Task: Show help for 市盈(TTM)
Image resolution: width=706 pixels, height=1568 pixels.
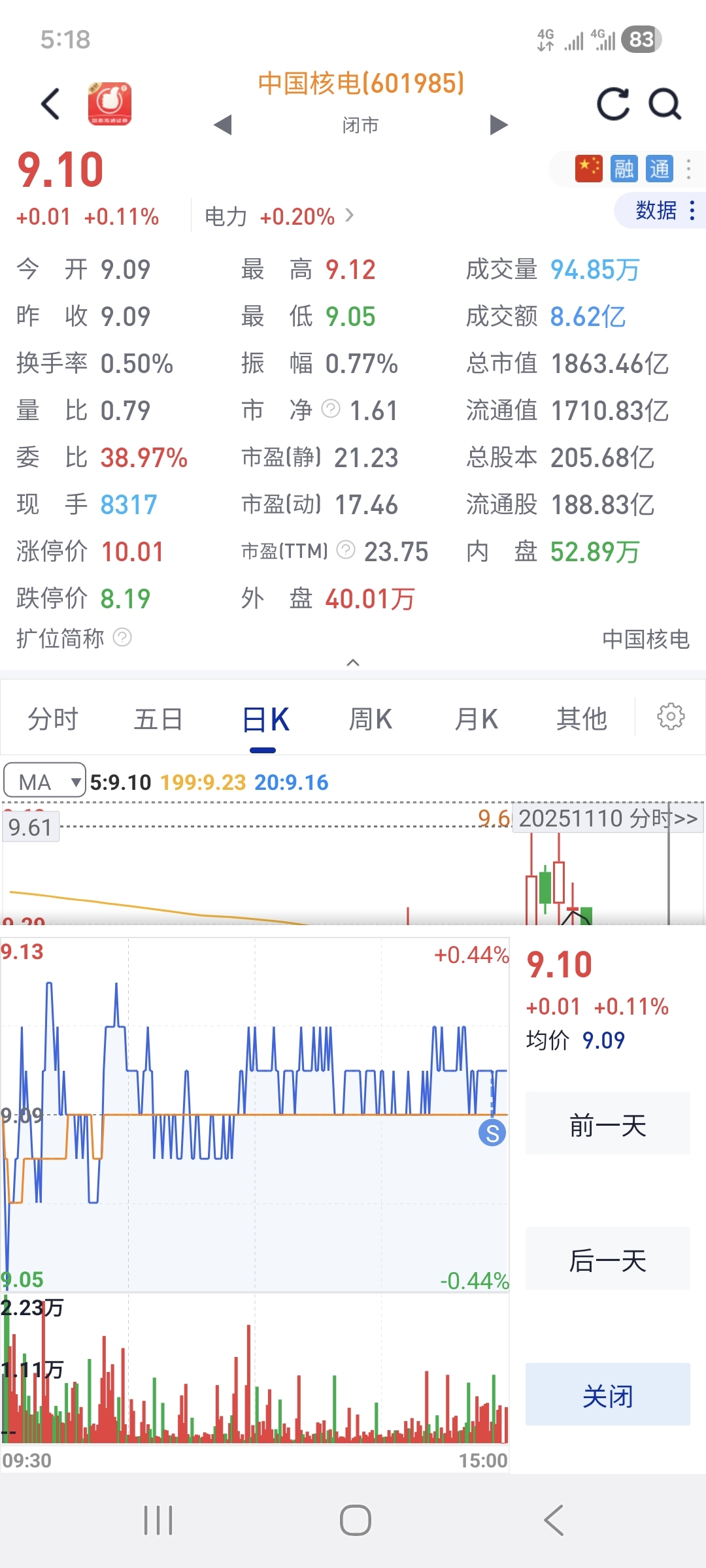Action: [x=346, y=550]
